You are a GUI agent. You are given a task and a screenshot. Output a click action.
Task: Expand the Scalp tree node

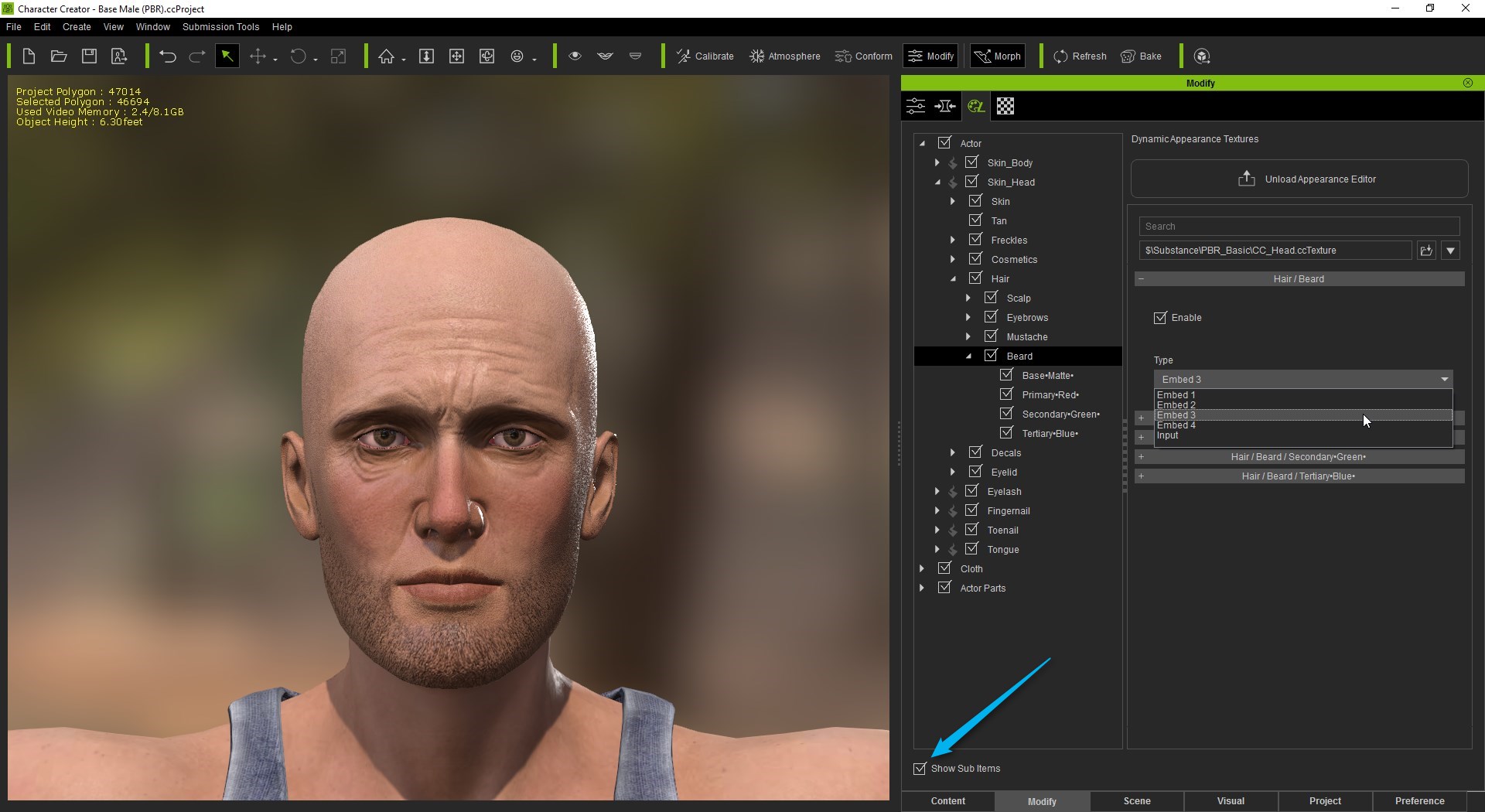tap(968, 298)
